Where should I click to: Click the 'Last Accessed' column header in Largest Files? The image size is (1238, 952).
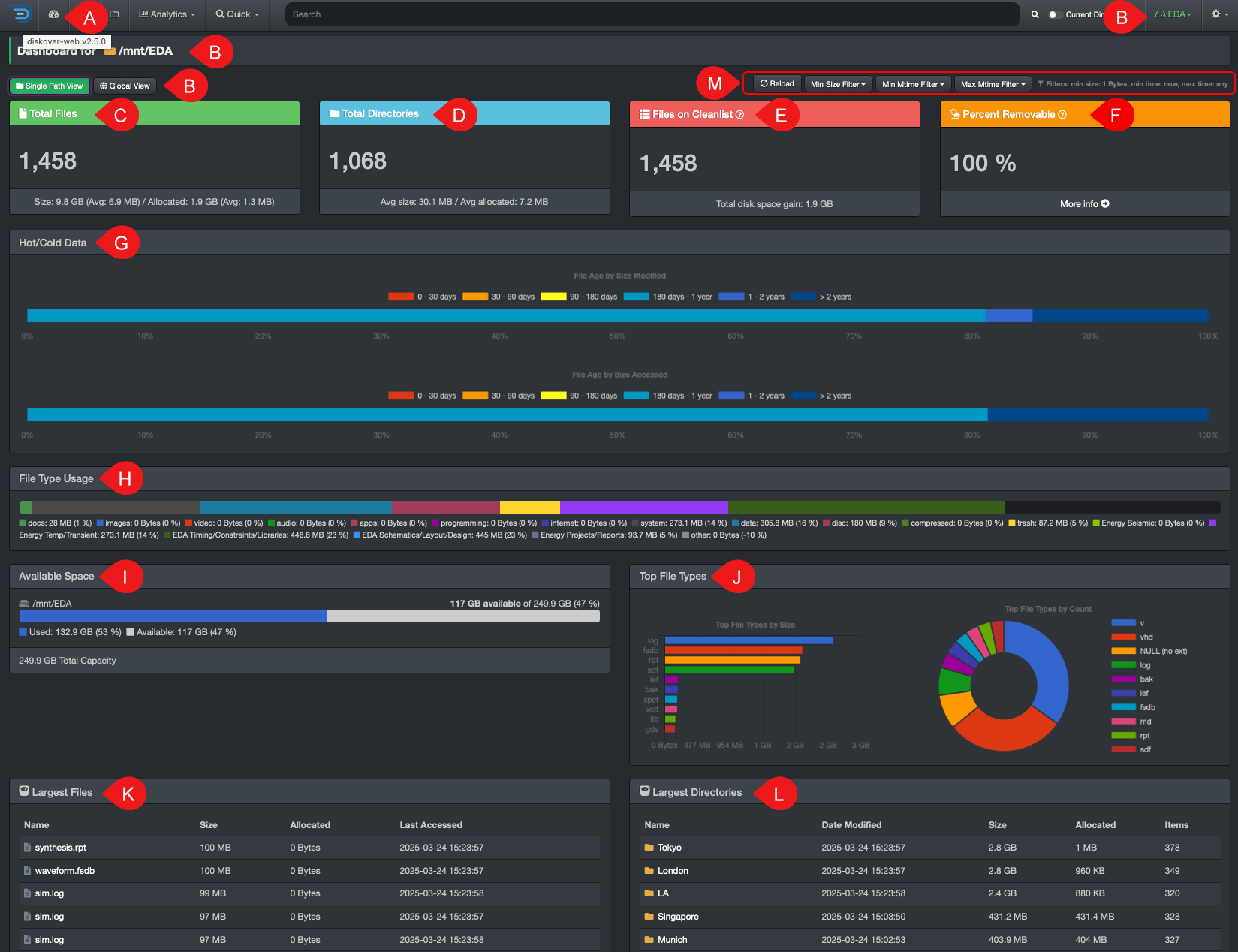(x=431, y=825)
